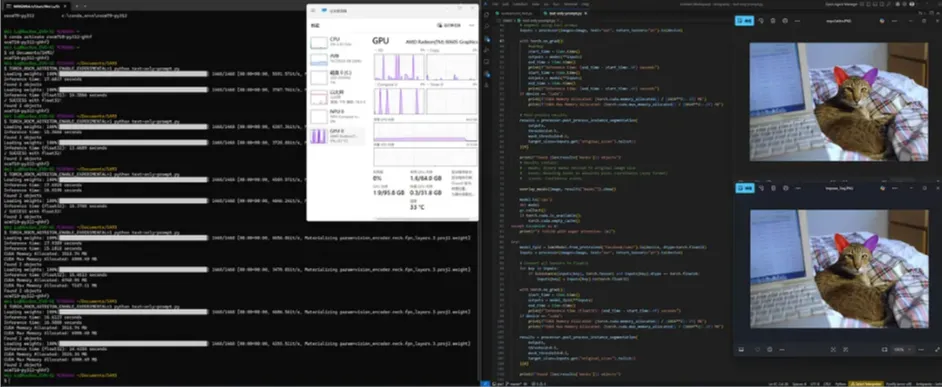942x387 pixels.
Task: Open Task Manager hamburger navigation menu
Action: coord(313,10)
